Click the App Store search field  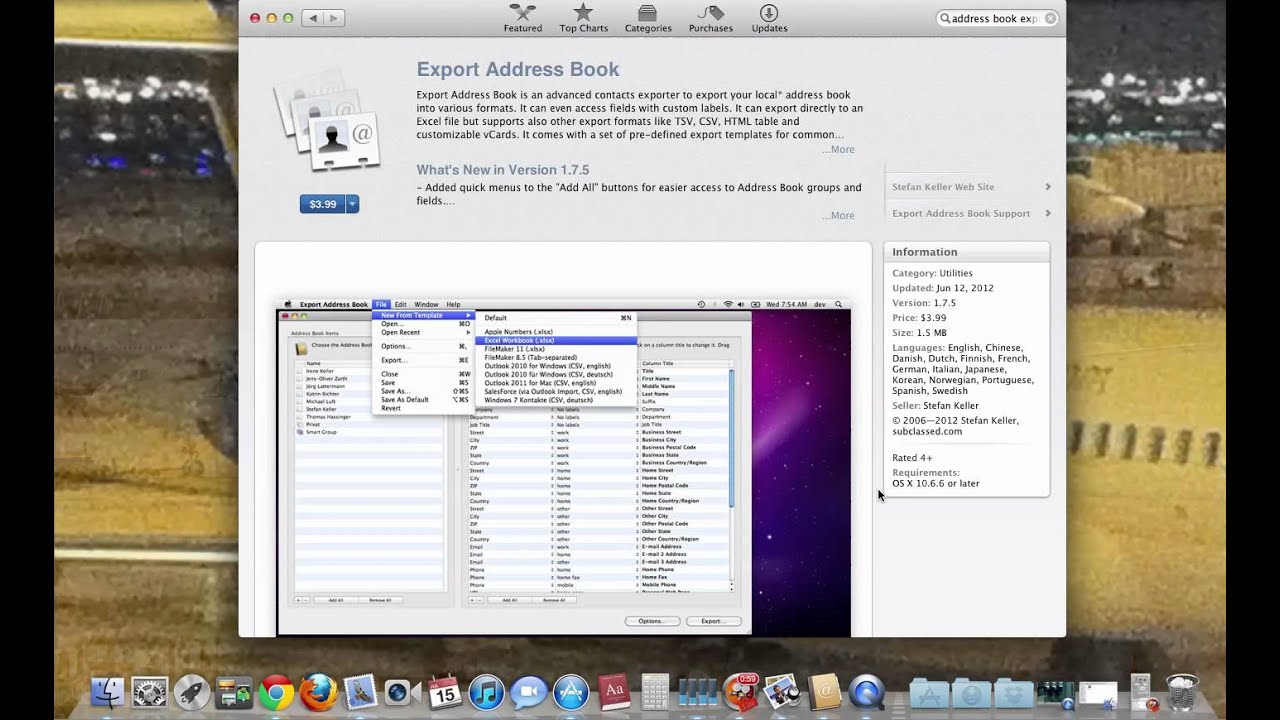pyautogui.click(x=996, y=18)
